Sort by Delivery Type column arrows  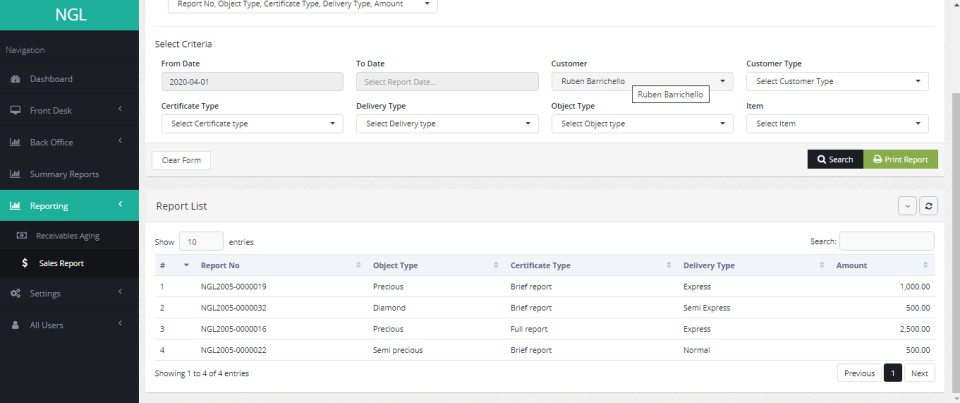pyautogui.click(x=822, y=265)
